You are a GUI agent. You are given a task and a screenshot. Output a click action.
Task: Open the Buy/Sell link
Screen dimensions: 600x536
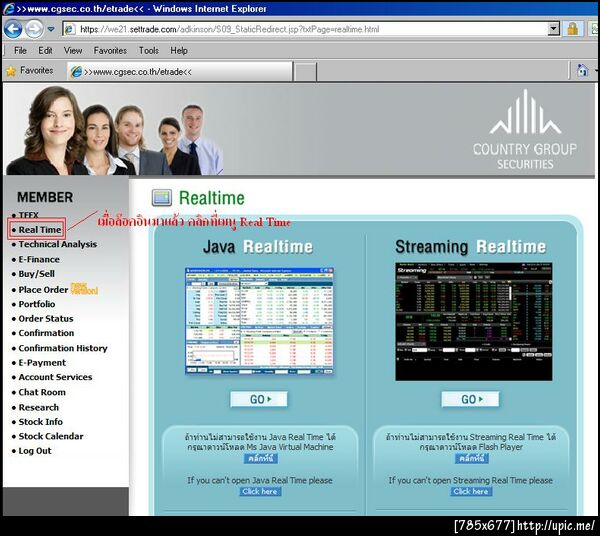(x=36, y=274)
